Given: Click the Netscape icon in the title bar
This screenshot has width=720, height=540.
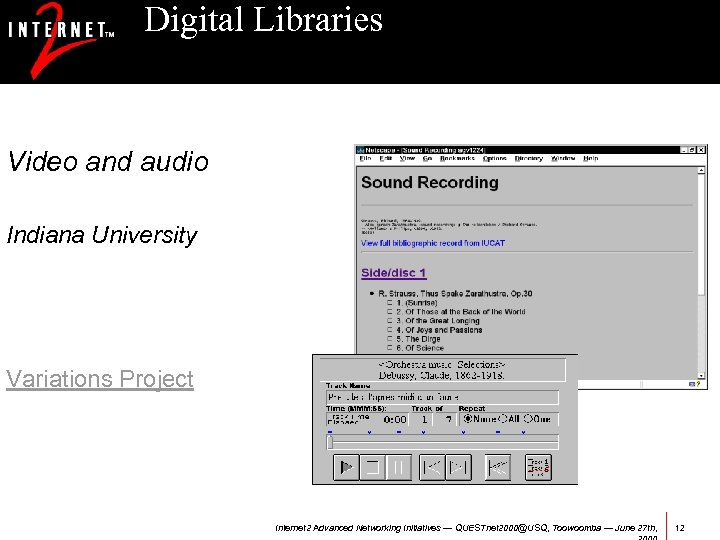Looking at the screenshot, I should 361,150.
